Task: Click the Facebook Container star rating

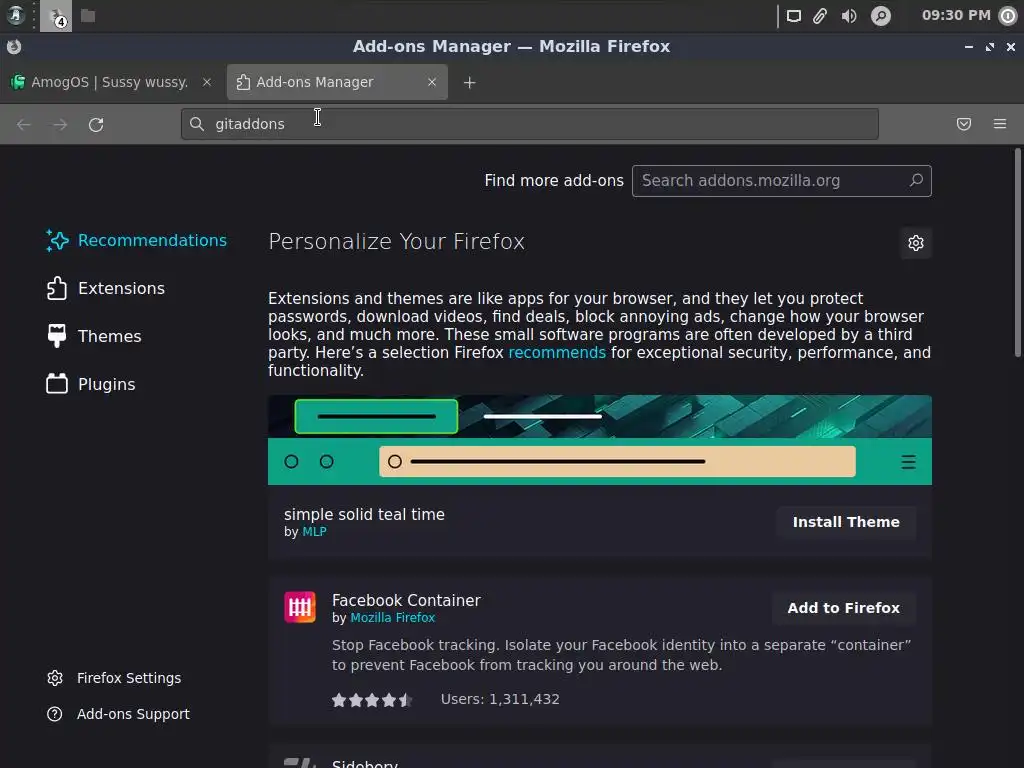Action: (x=372, y=700)
